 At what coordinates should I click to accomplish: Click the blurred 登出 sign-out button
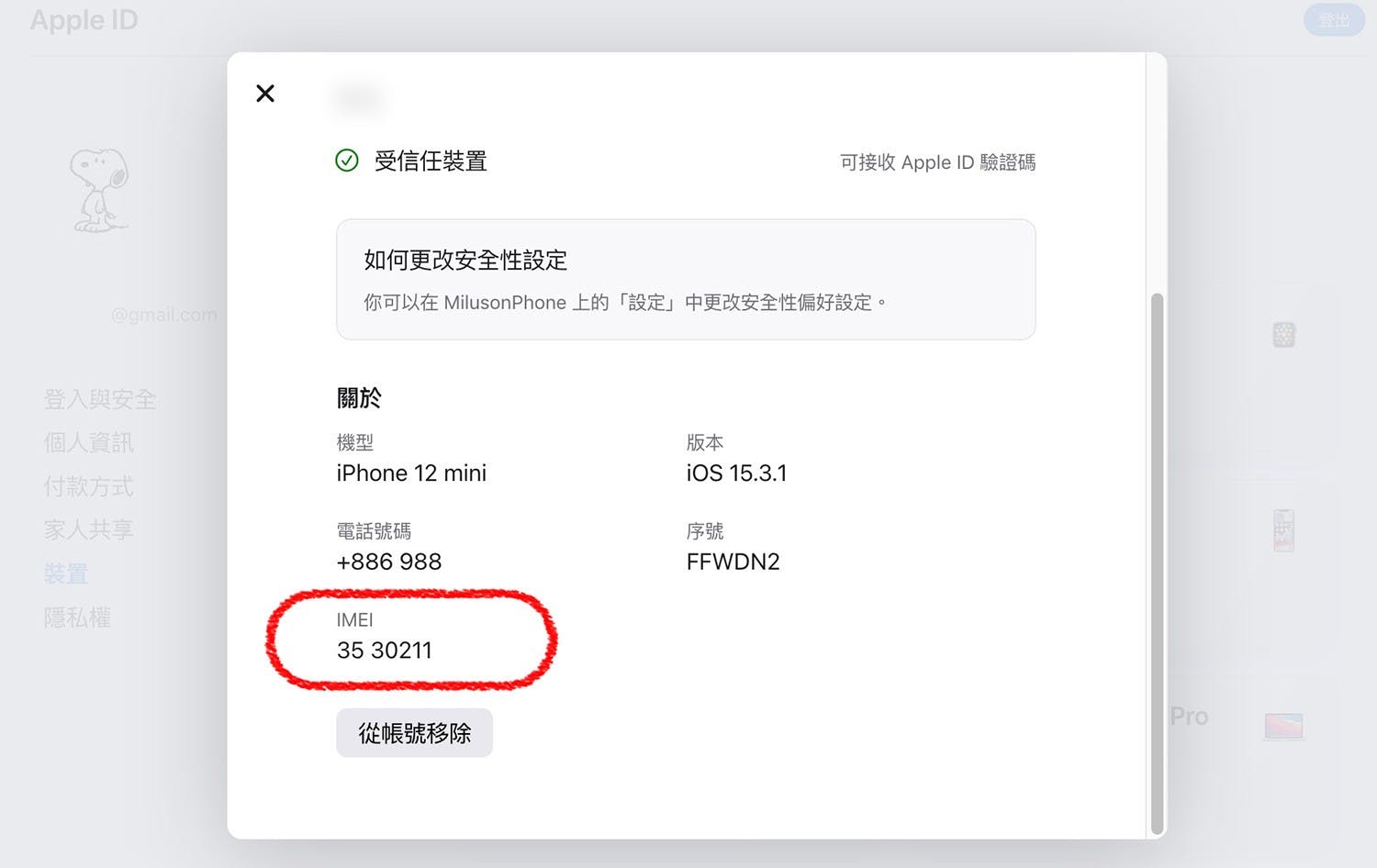pyautogui.click(x=1333, y=20)
